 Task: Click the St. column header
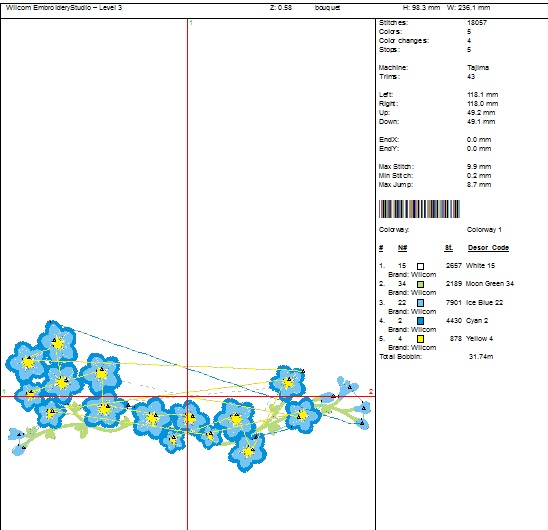[x=449, y=248]
